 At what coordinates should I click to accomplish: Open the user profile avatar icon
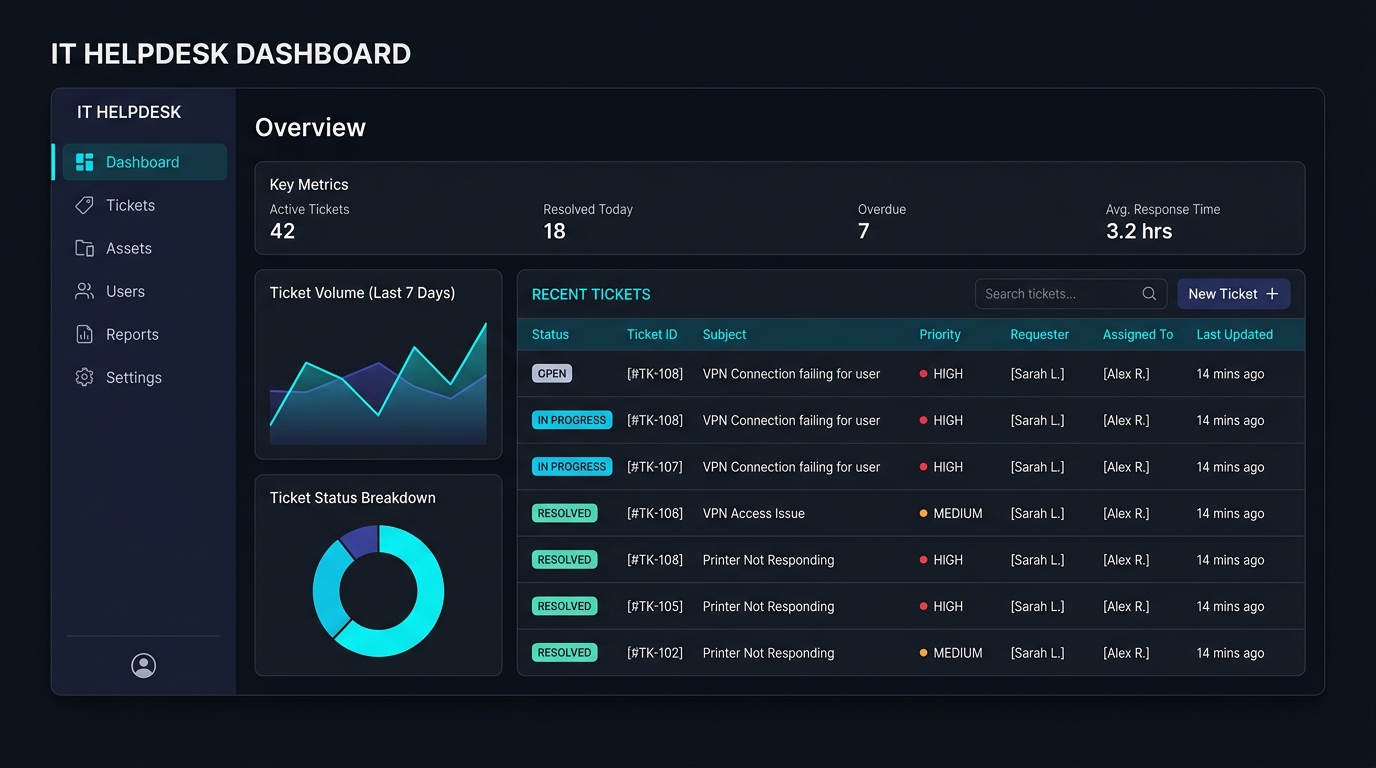point(144,665)
